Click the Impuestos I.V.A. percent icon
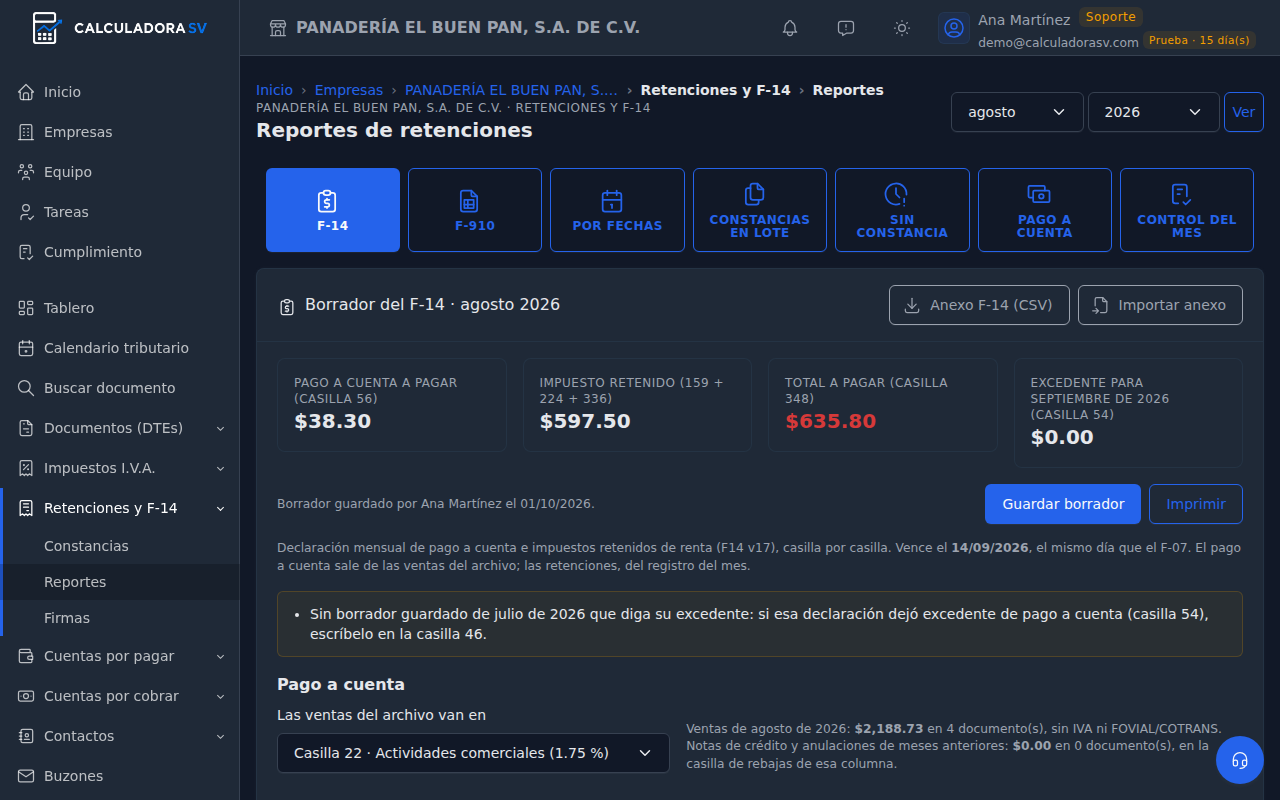Screen dimensions: 1280x800 [x=26, y=468]
